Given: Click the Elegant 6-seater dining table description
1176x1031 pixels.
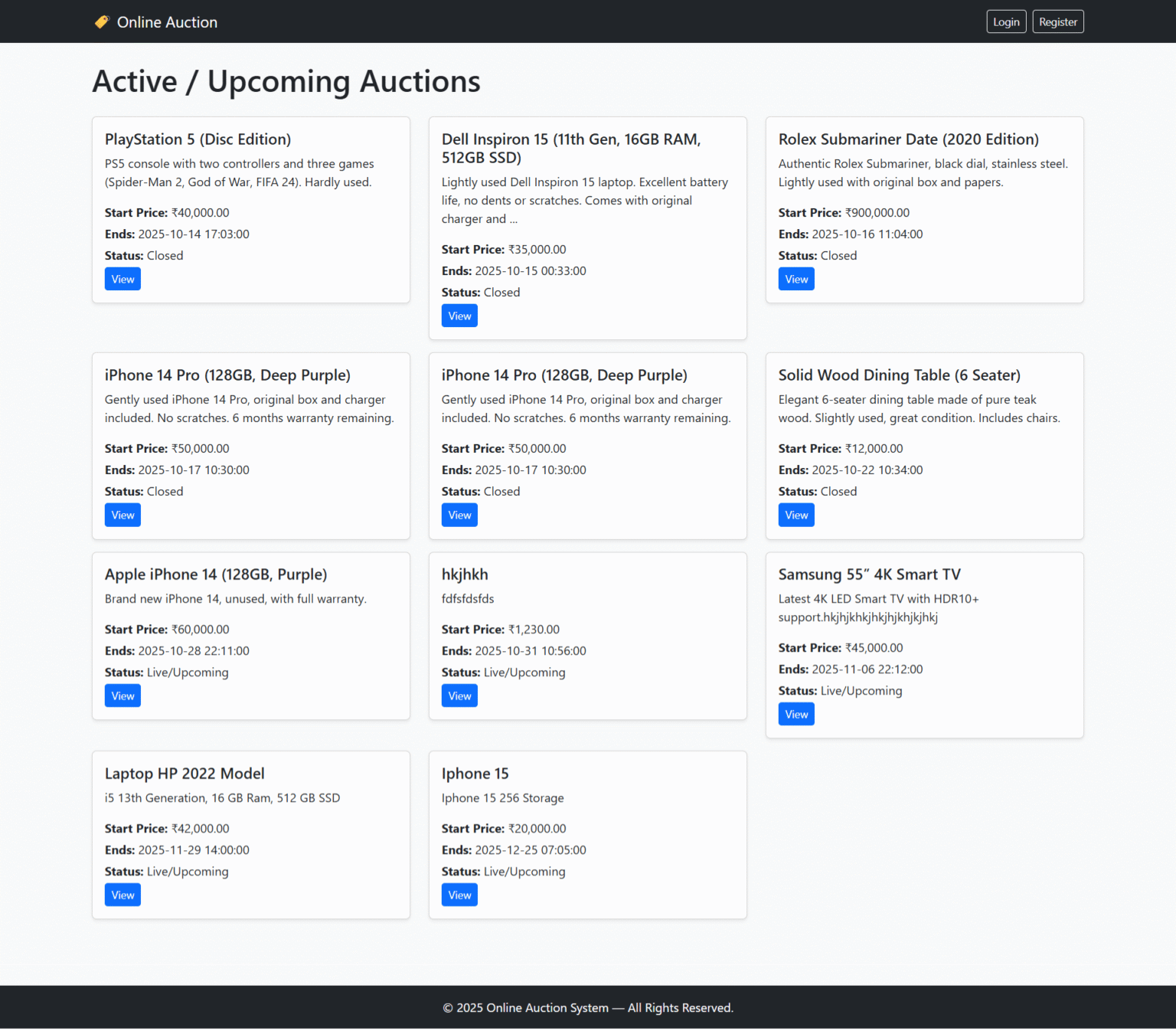Looking at the screenshot, I should 920,409.
